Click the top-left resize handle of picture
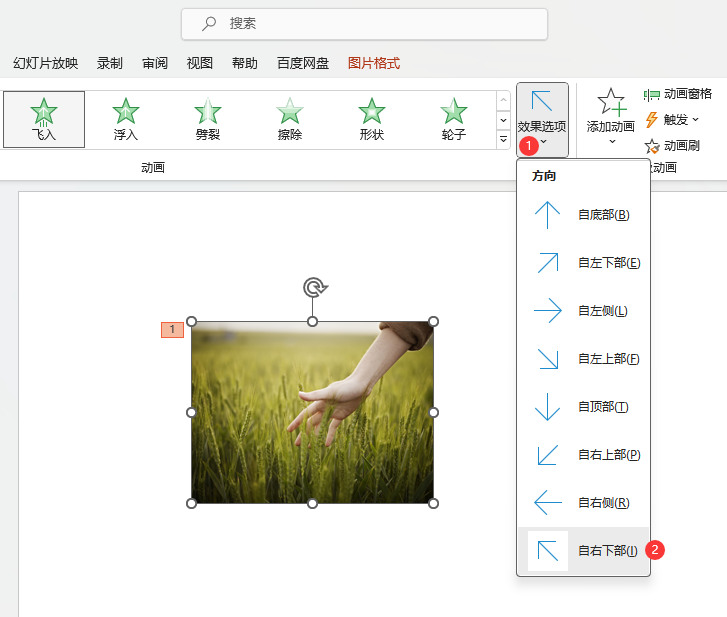This screenshot has height=617, width=727. pyautogui.click(x=191, y=322)
